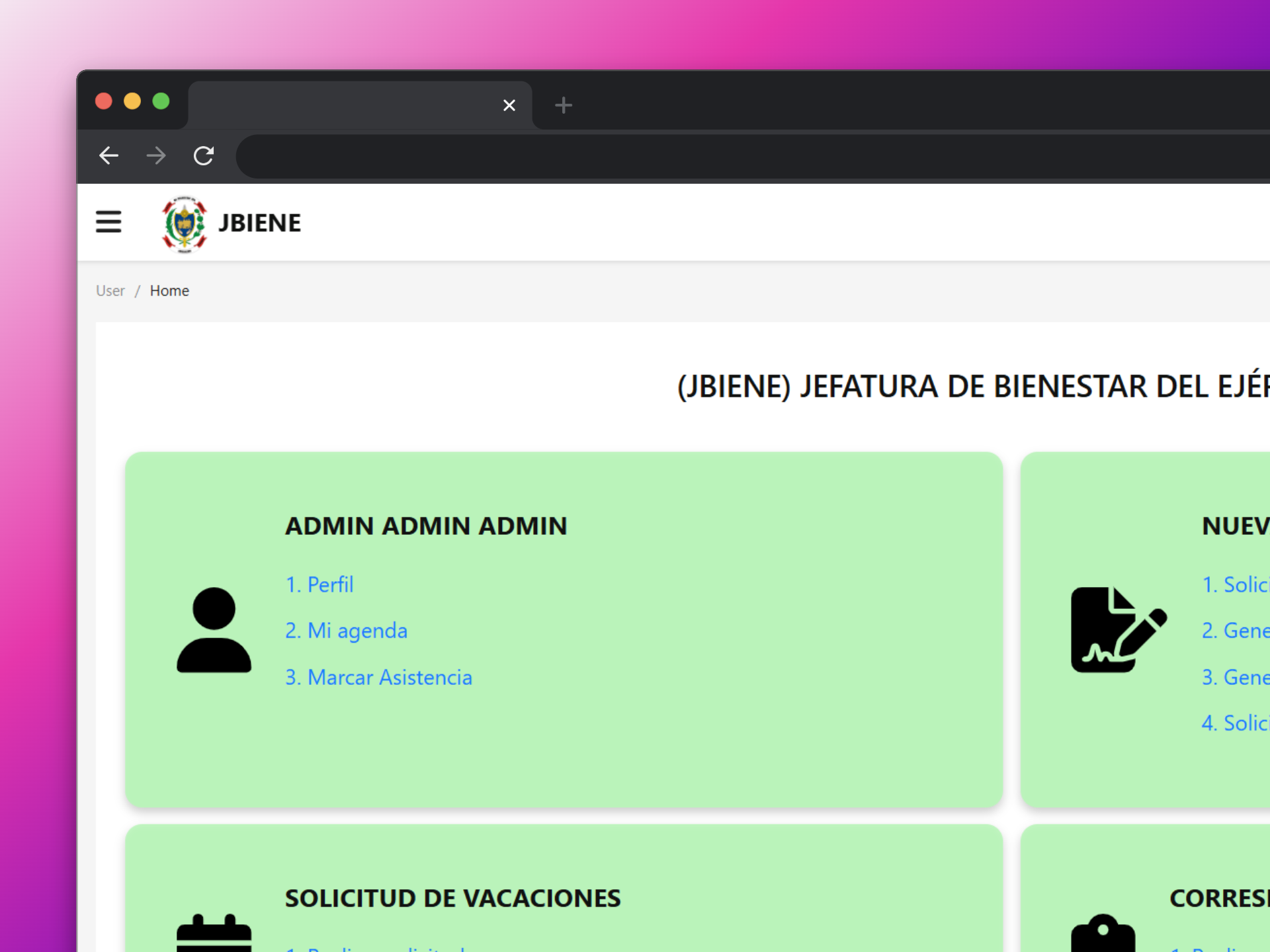Open the Marcar Asistencia link
The height and width of the screenshot is (952, 1270).
click(378, 677)
